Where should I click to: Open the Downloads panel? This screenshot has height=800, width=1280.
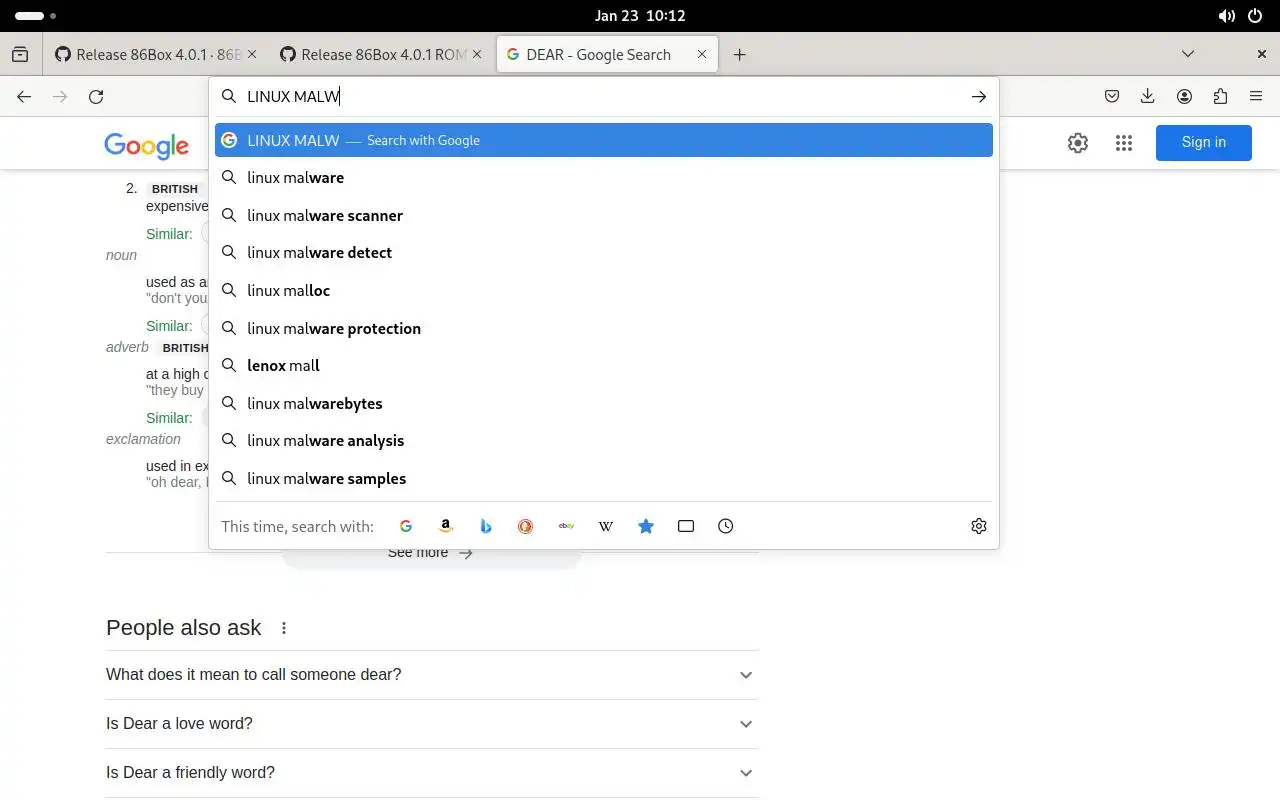[x=1148, y=97]
